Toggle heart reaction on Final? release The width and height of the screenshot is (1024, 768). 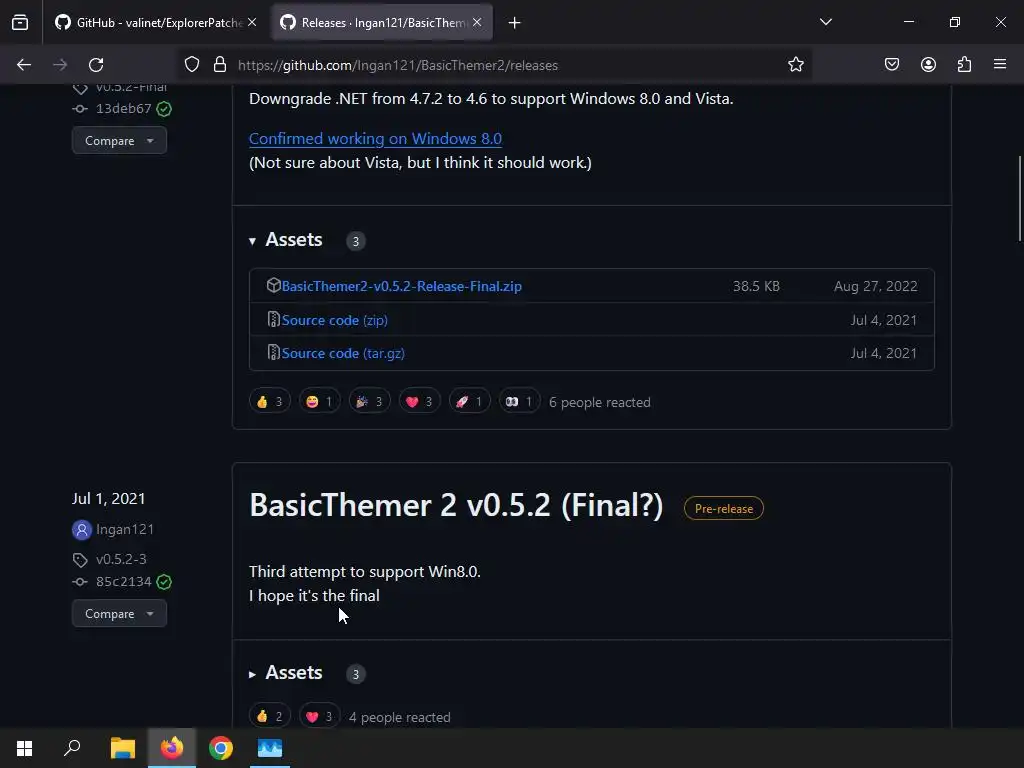[320, 716]
